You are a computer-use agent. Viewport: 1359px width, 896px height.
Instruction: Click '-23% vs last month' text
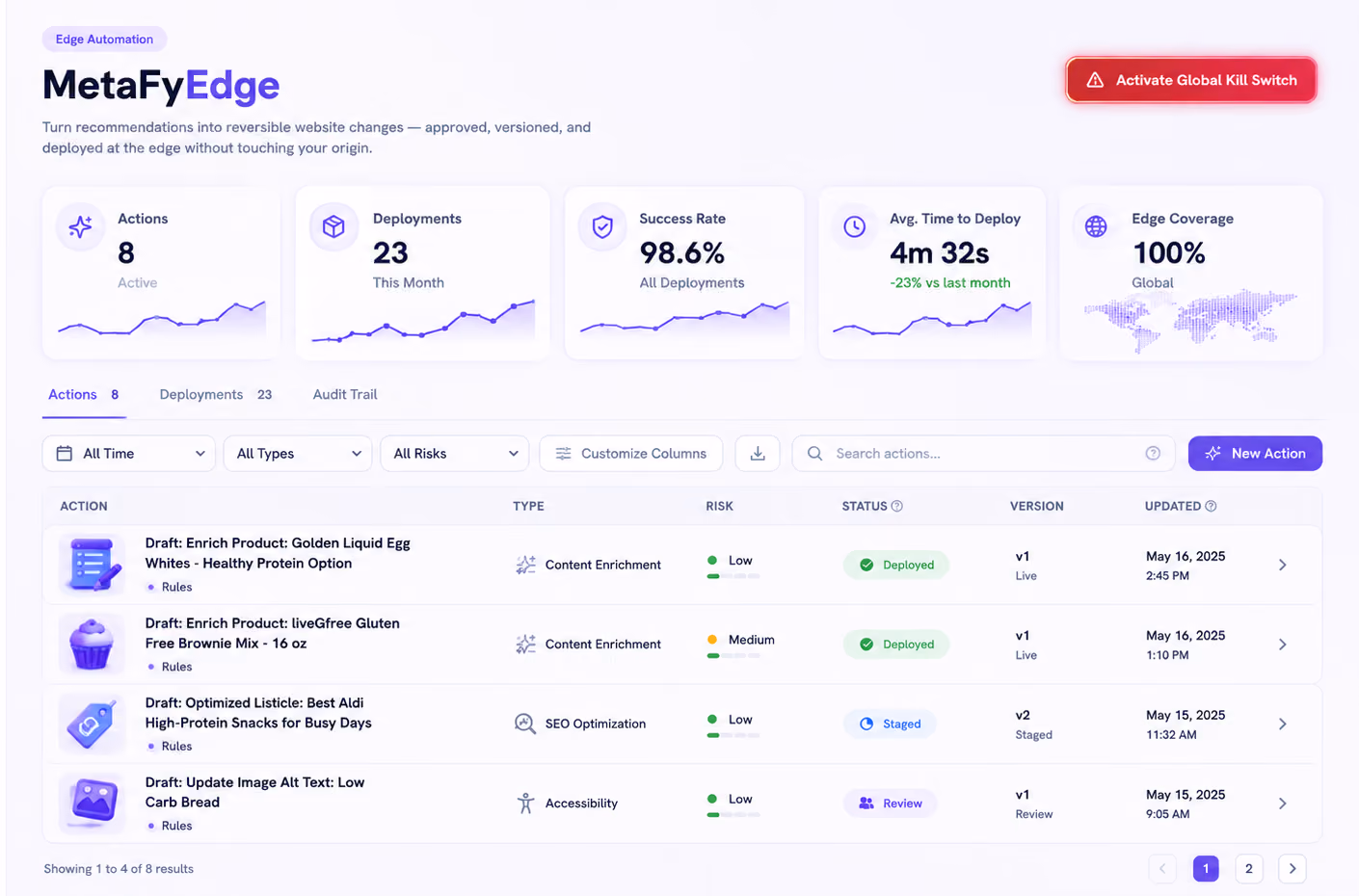click(950, 282)
